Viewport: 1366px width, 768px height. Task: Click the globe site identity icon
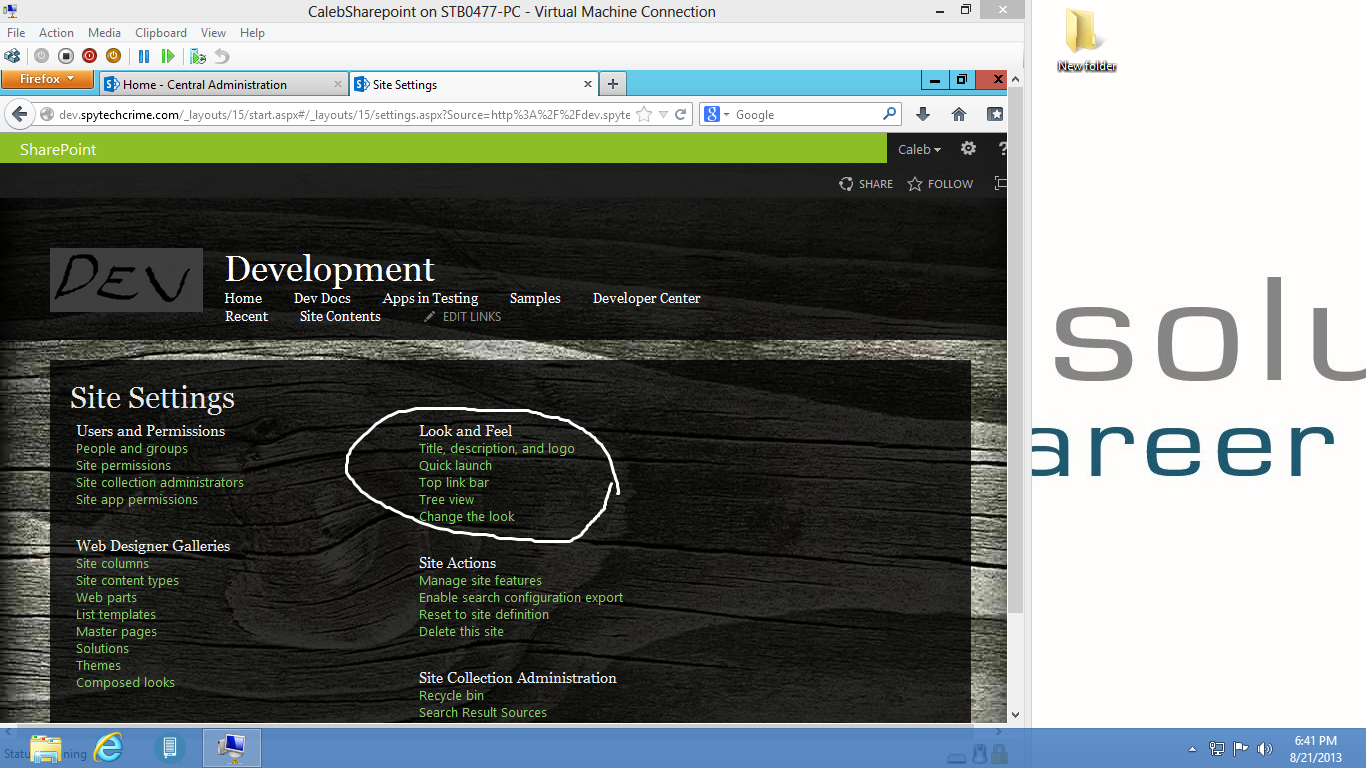48,115
